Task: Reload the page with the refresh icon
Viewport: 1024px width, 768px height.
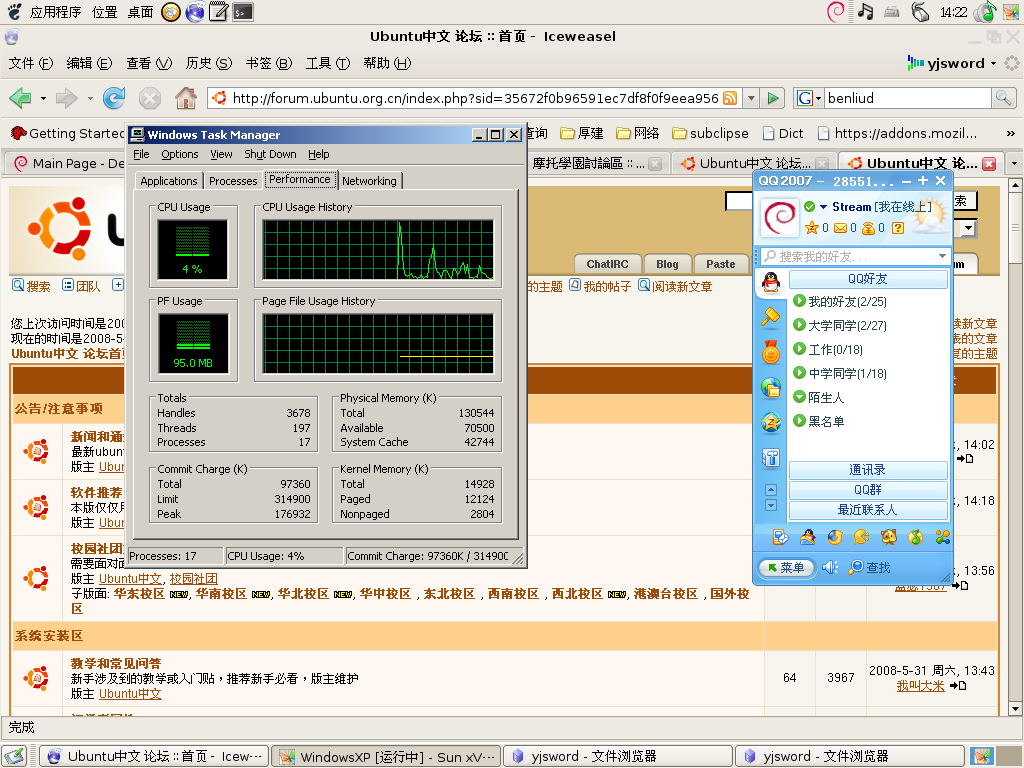Action: pyautogui.click(x=114, y=99)
